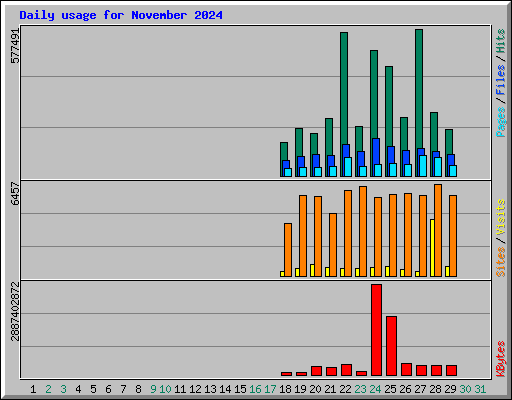Select the 577491 hits axis value
The height and width of the screenshot is (400, 512).
pyautogui.click(x=15, y=46)
